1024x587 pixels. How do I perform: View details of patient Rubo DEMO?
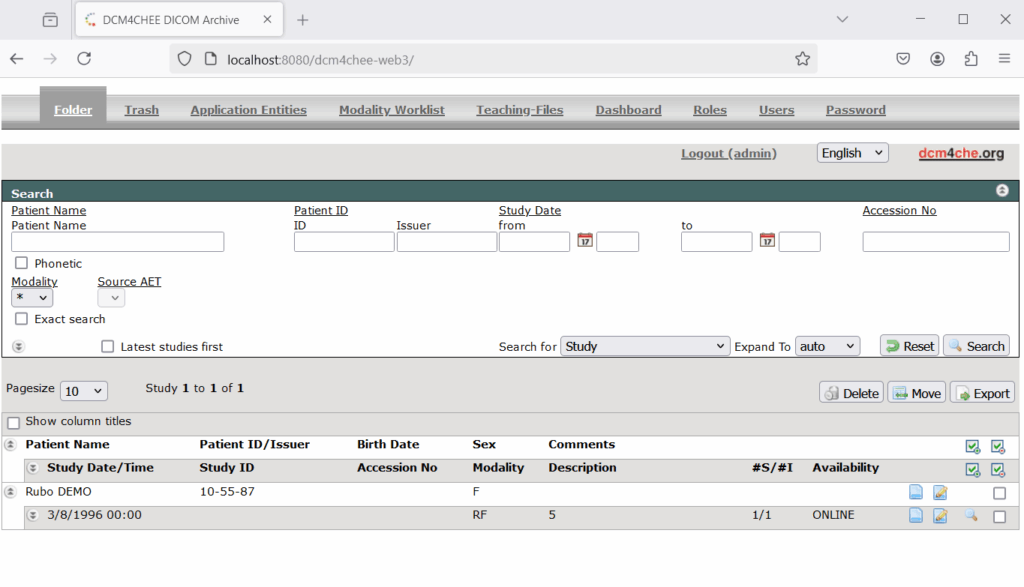[x=916, y=492]
